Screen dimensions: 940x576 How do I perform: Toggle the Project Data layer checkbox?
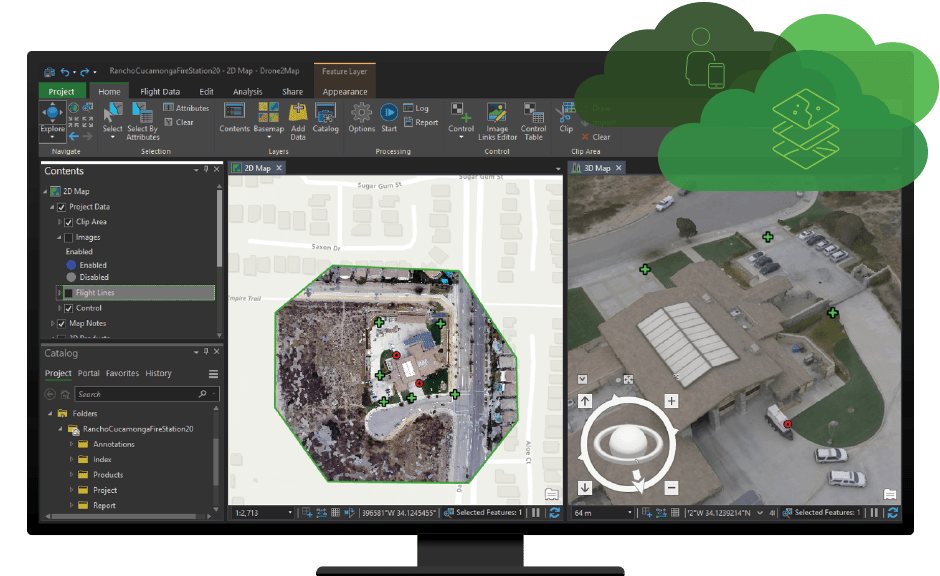pyautogui.click(x=61, y=207)
